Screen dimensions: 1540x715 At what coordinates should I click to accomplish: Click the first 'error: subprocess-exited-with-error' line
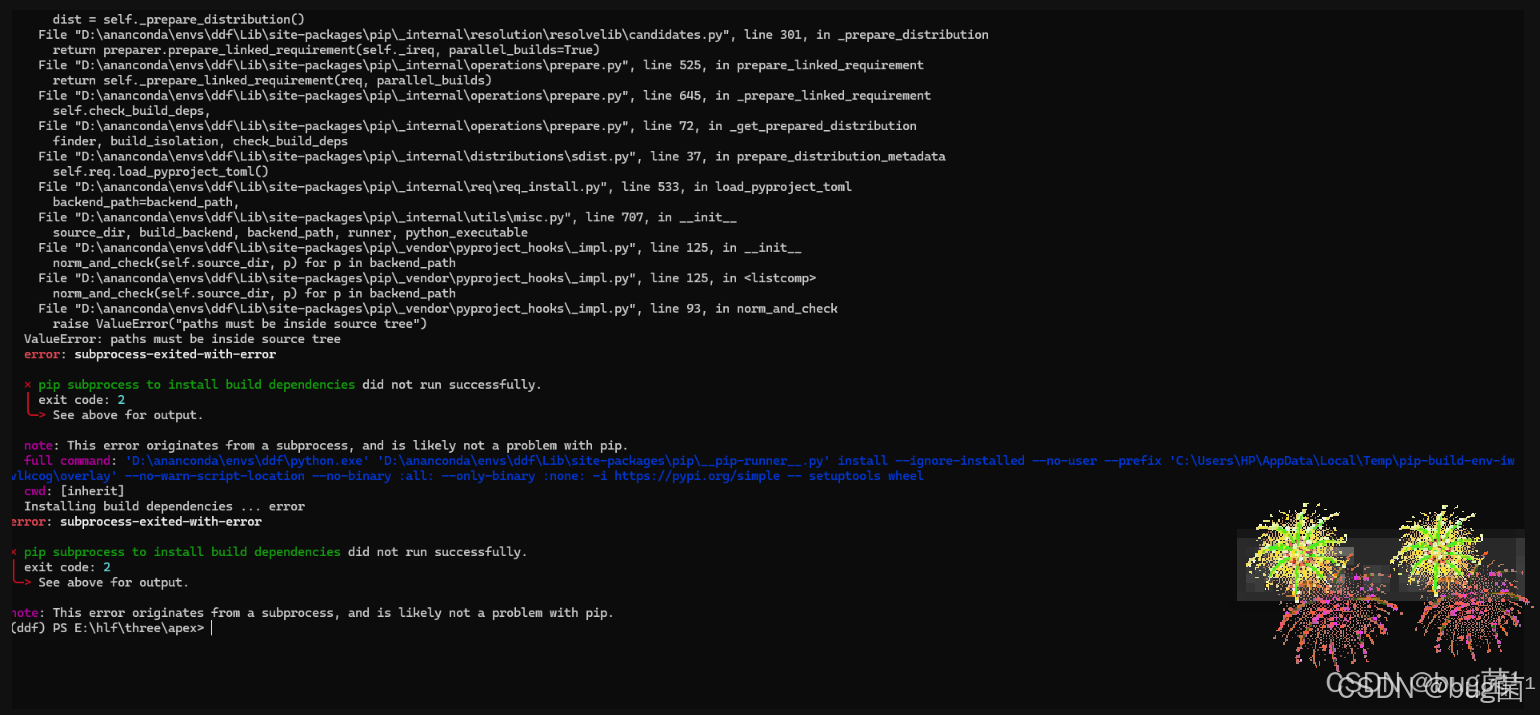click(x=150, y=354)
